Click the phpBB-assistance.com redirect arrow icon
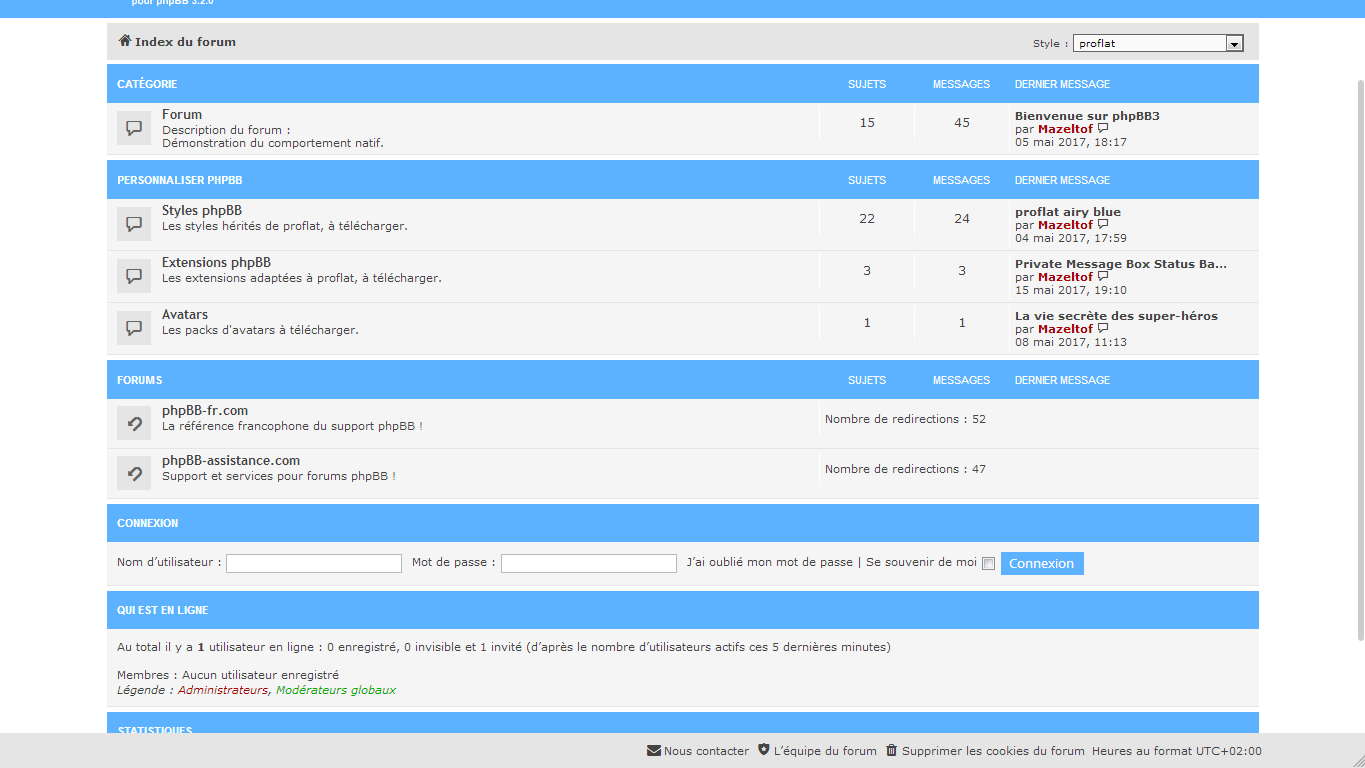Image resolution: width=1365 pixels, height=768 pixels. 134,473
